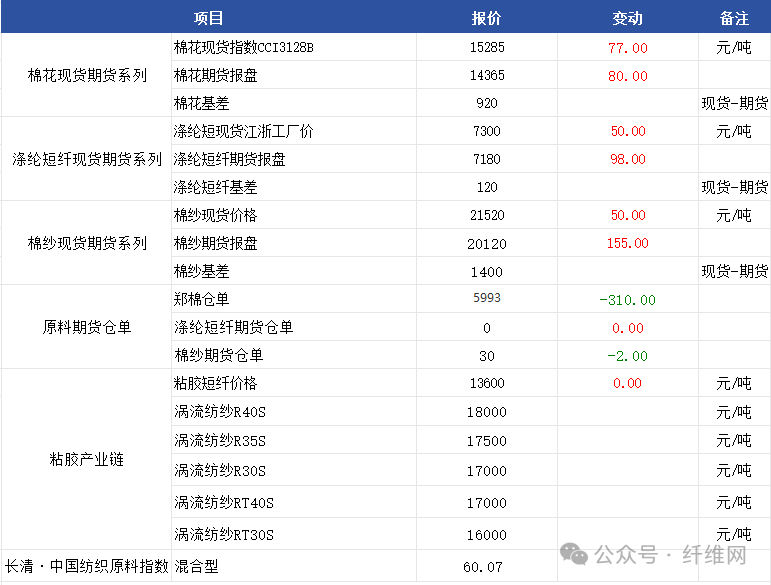The width and height of the screenshot is (771, 585).
Task: Select the basis value 920
Action: tap(487, 103)
